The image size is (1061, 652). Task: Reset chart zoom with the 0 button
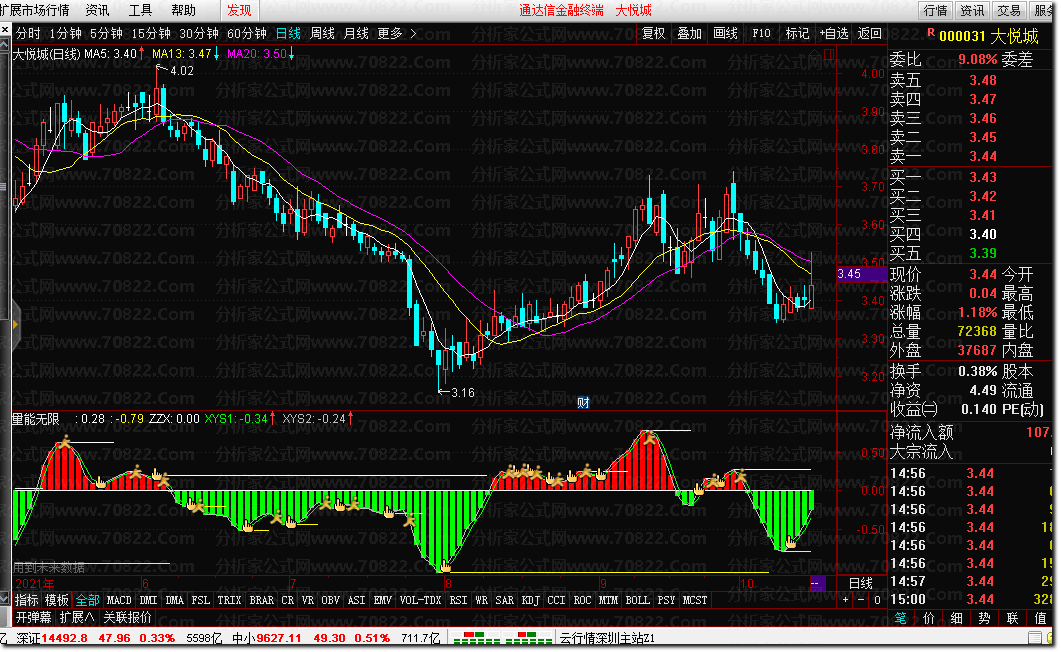pyautogui.click(x=877, y=600)
